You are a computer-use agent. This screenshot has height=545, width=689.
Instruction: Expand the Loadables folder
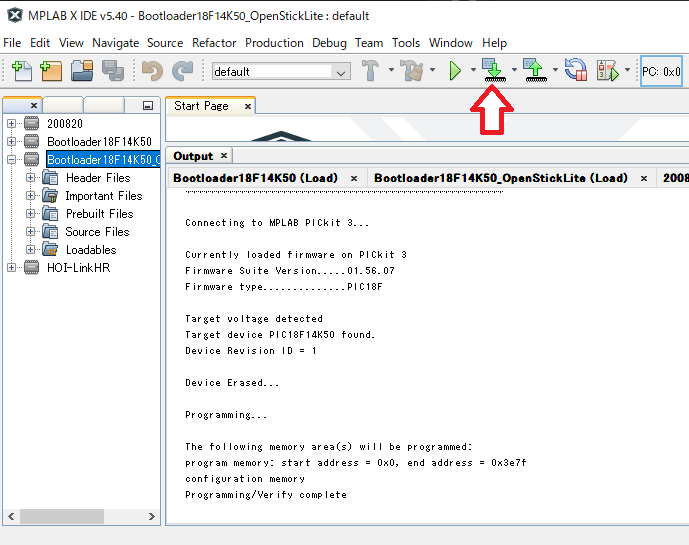tap(30, 250)
